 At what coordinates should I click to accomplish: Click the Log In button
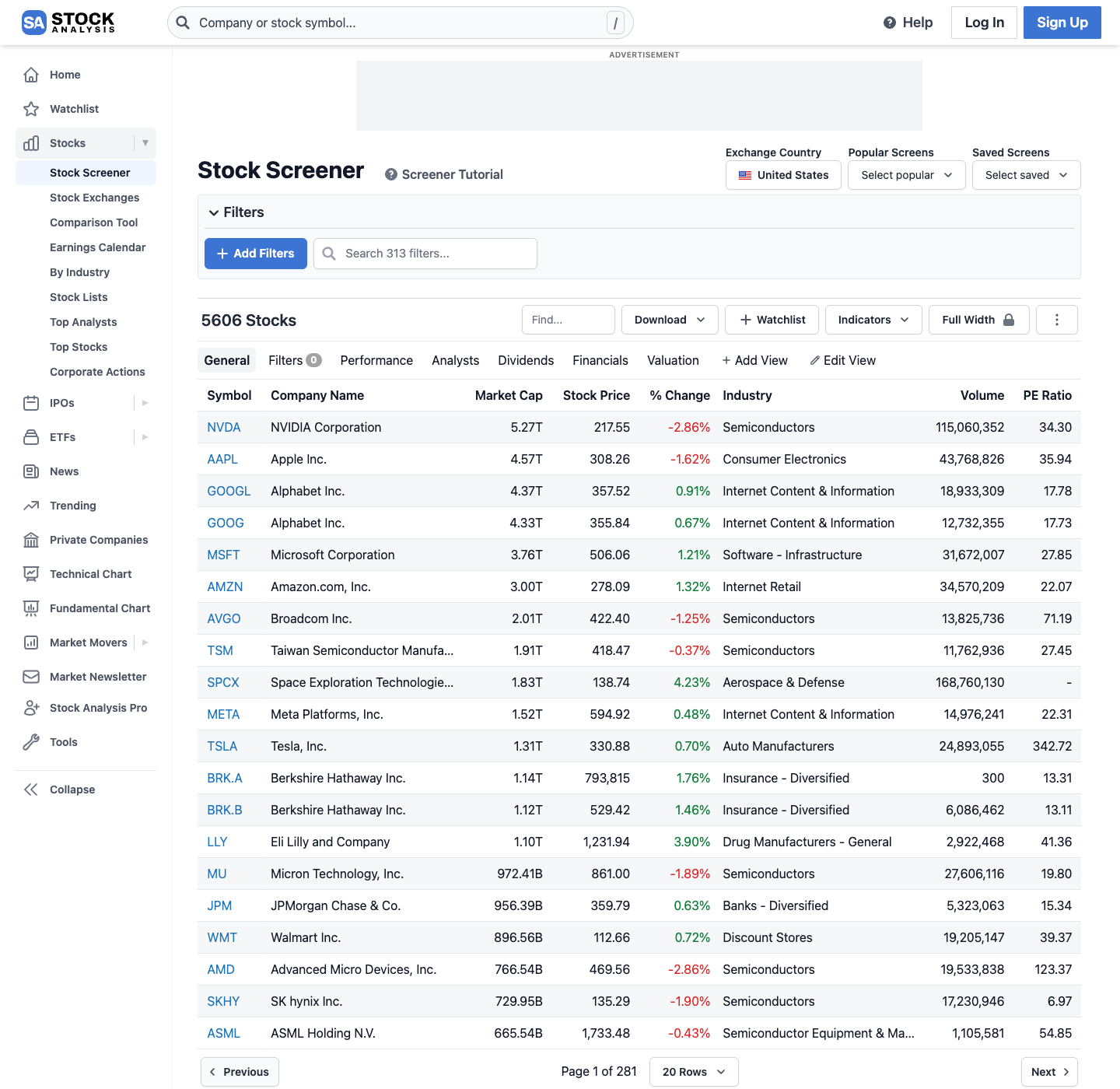[985, 23]
